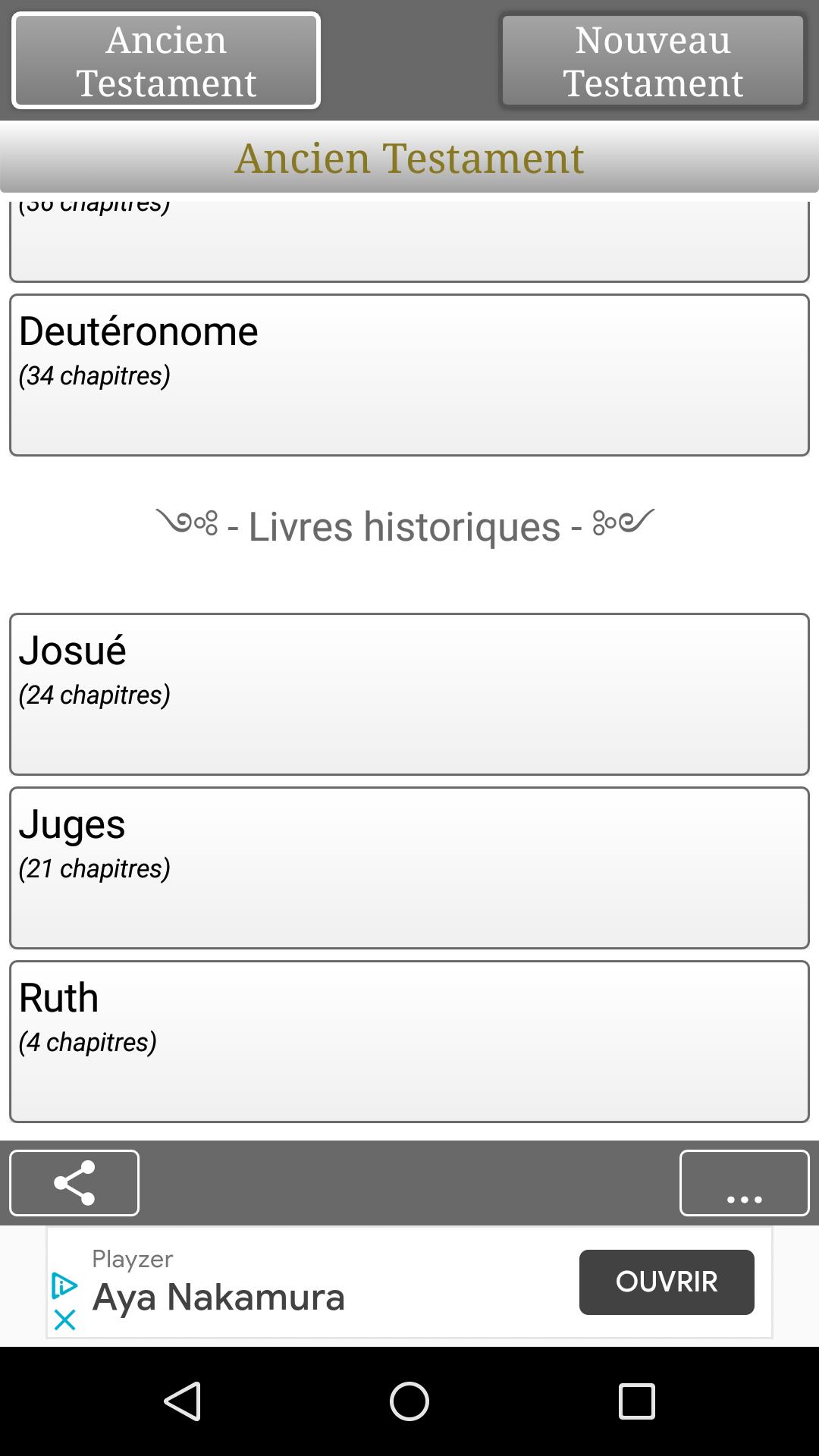Open the Juges book
Viewport: 819px width, 1456px height.
409,868
